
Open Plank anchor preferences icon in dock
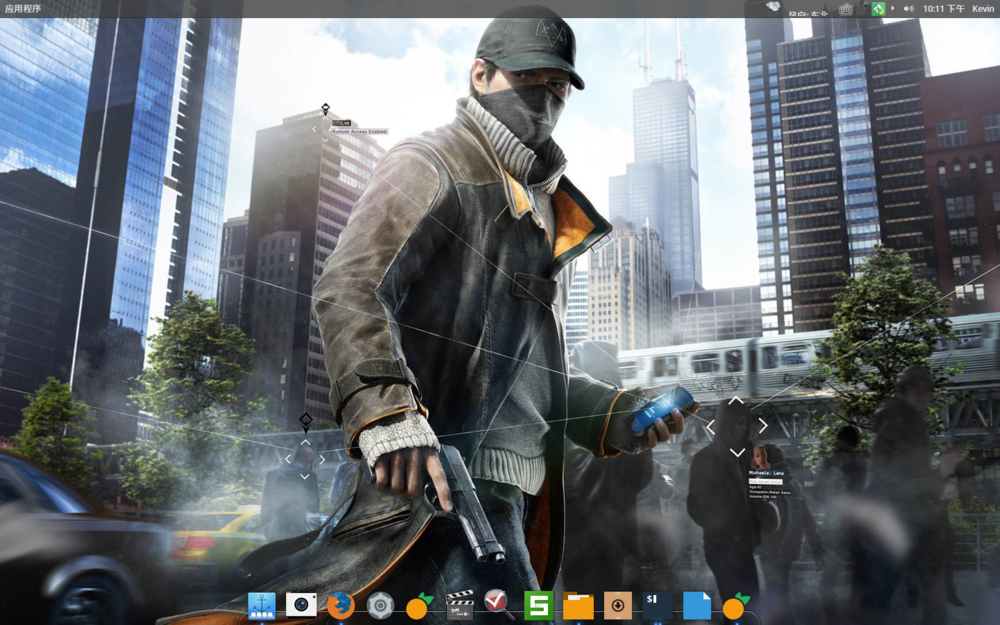261,605
